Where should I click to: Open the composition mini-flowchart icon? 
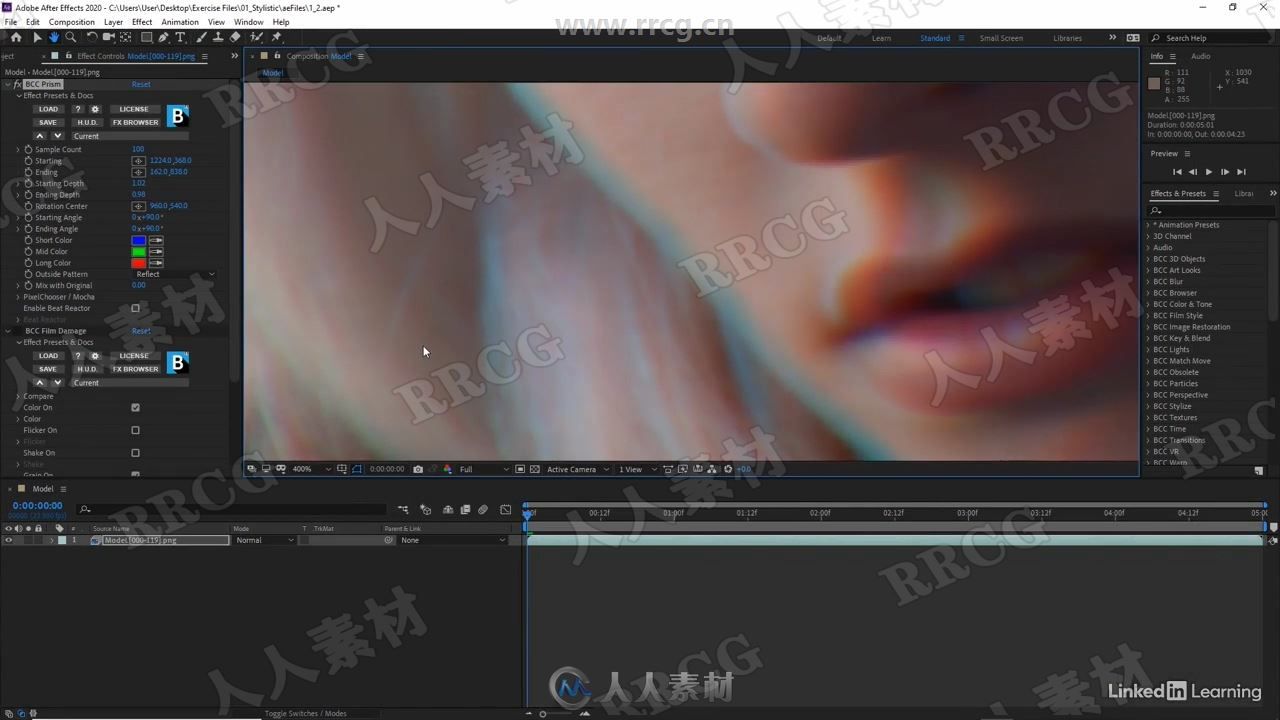tap(403, 509)
